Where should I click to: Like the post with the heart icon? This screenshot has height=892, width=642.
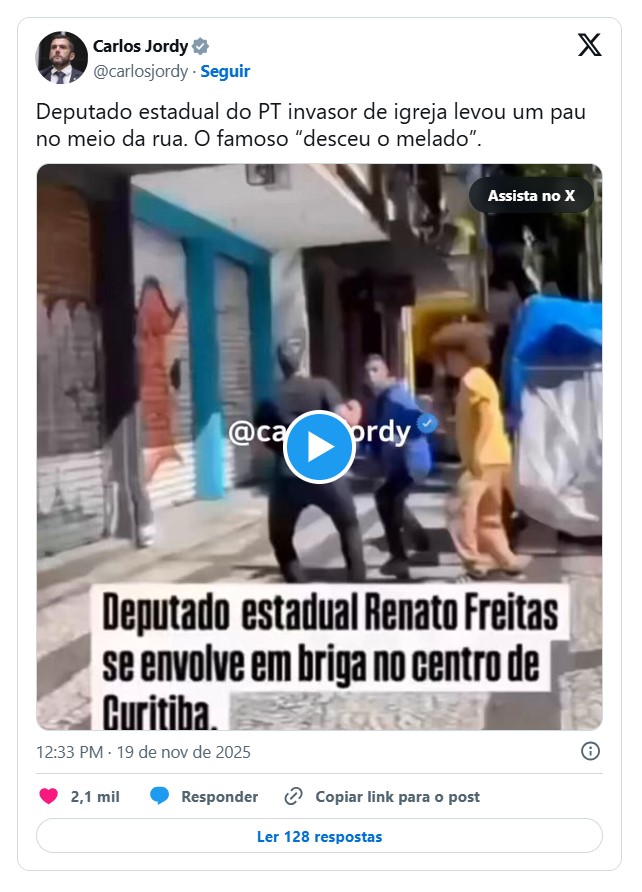coord(48,796)
